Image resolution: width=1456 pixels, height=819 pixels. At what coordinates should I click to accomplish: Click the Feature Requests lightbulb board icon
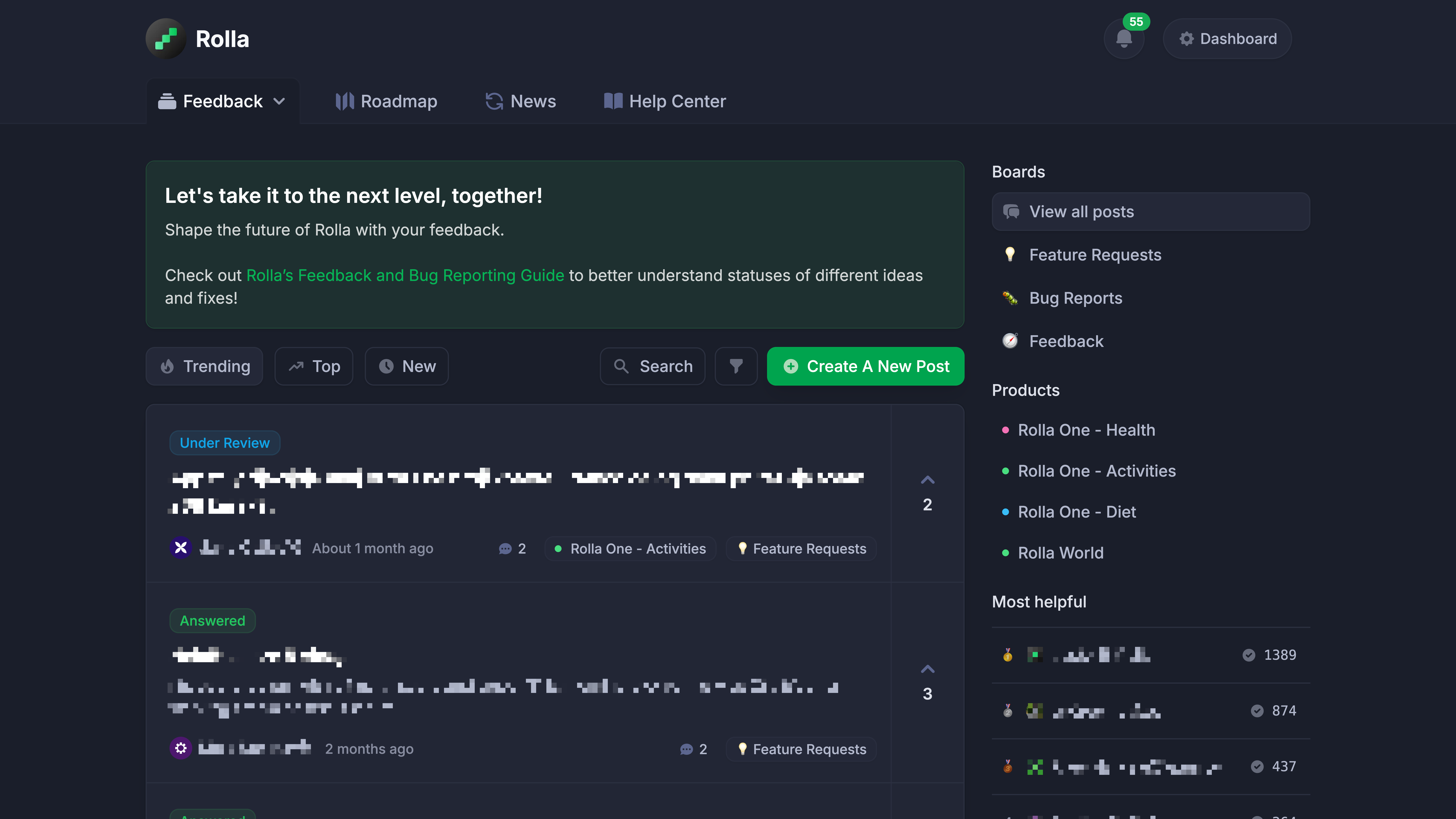click(x=1010, y=254)
